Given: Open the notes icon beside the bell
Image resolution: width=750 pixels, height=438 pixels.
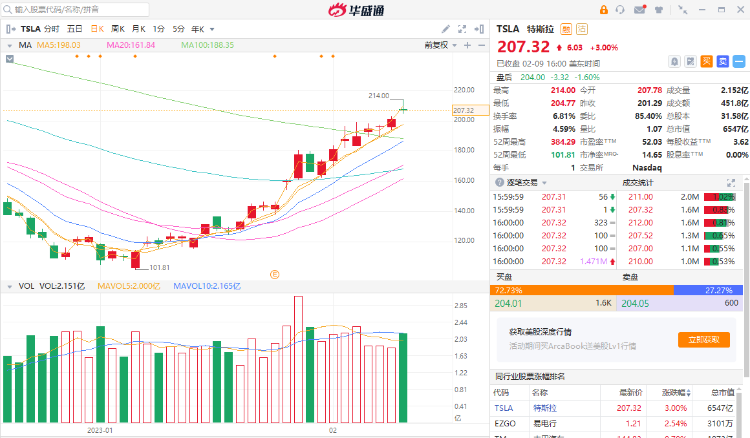Looking at the screenshot, I should [x=690, y=61].
